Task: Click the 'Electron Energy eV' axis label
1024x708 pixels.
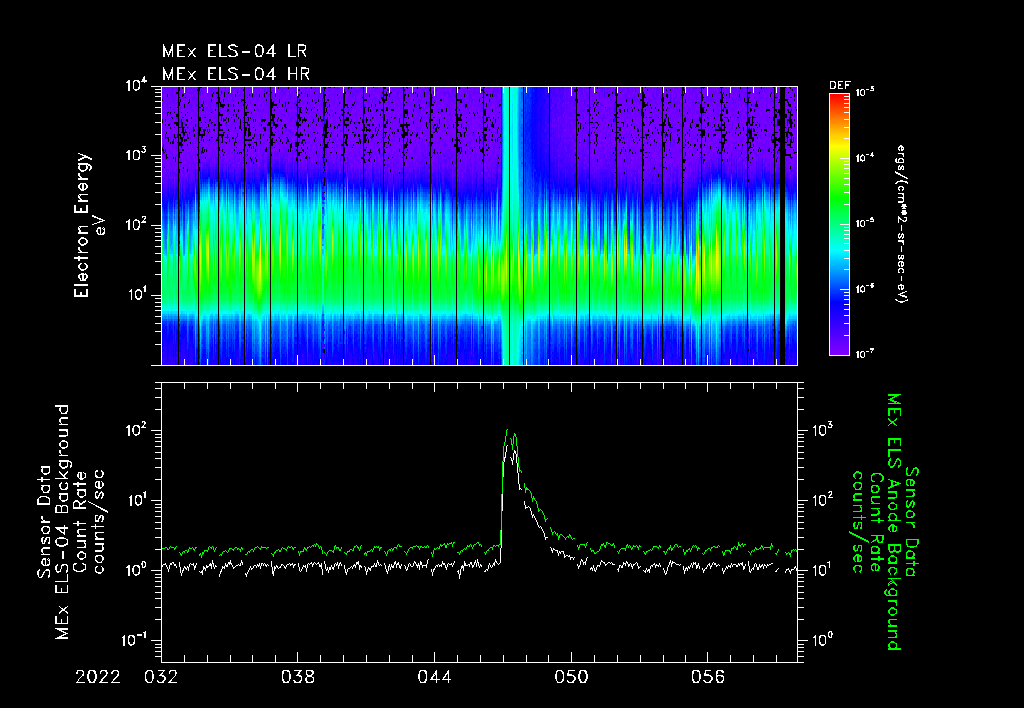Action: (x=89, y=225)
